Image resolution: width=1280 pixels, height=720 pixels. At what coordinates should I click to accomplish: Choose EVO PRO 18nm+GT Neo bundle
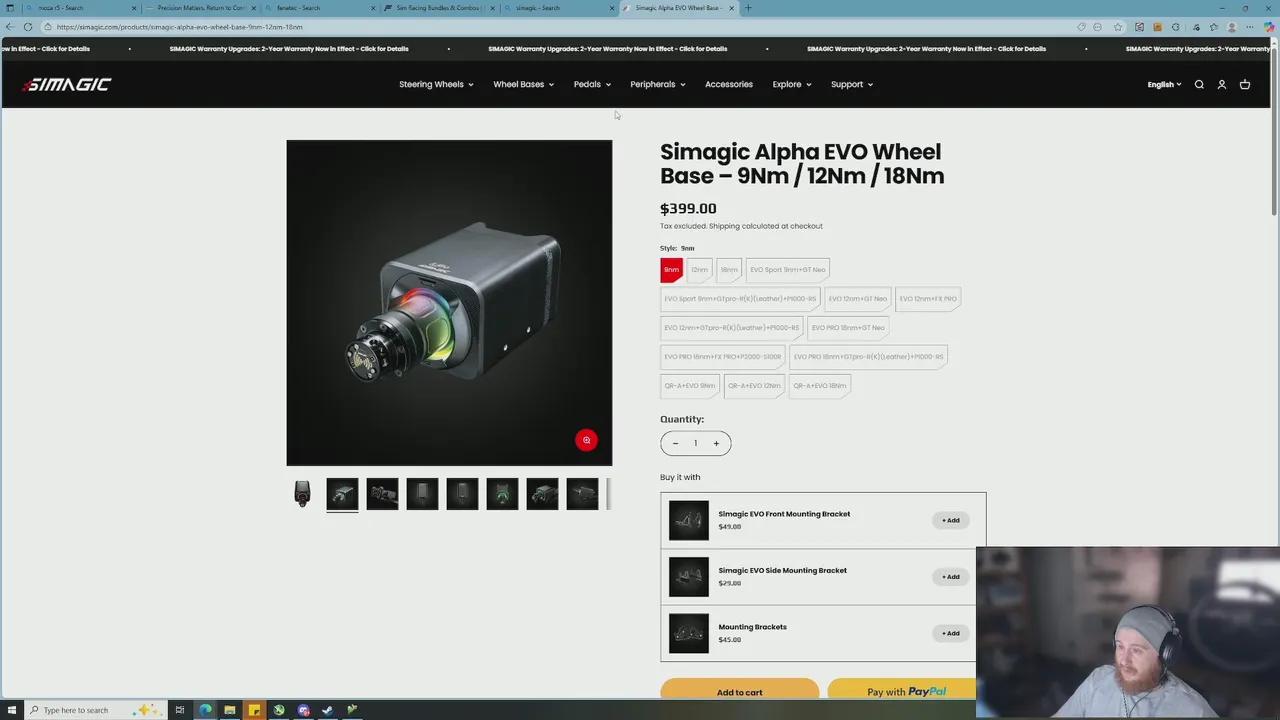(848, 328)
